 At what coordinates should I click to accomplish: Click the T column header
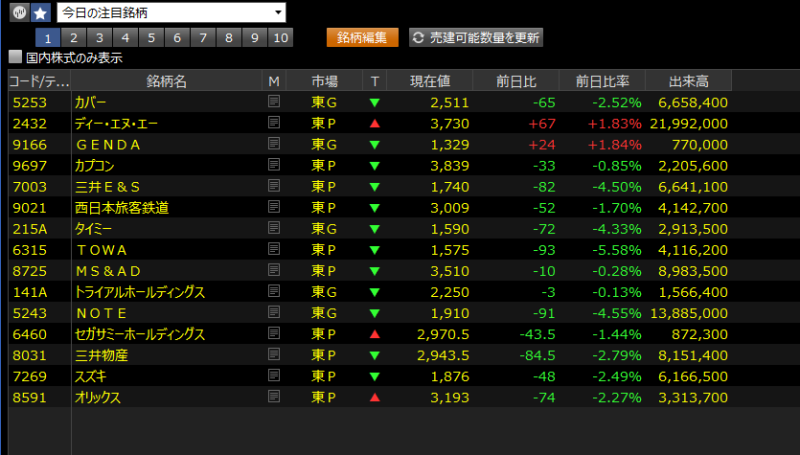374,81
